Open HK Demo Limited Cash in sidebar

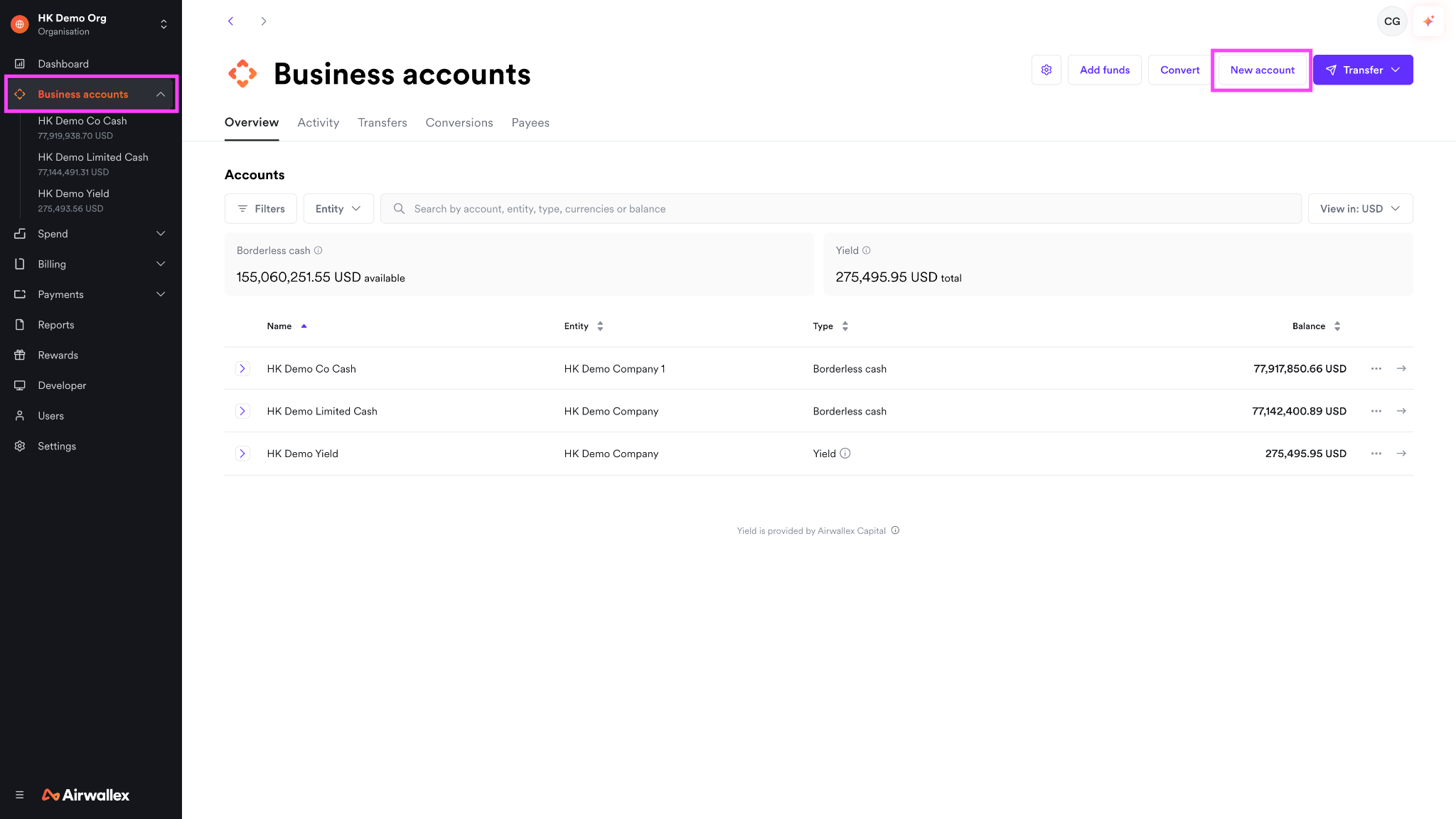(x=93, y=164)
